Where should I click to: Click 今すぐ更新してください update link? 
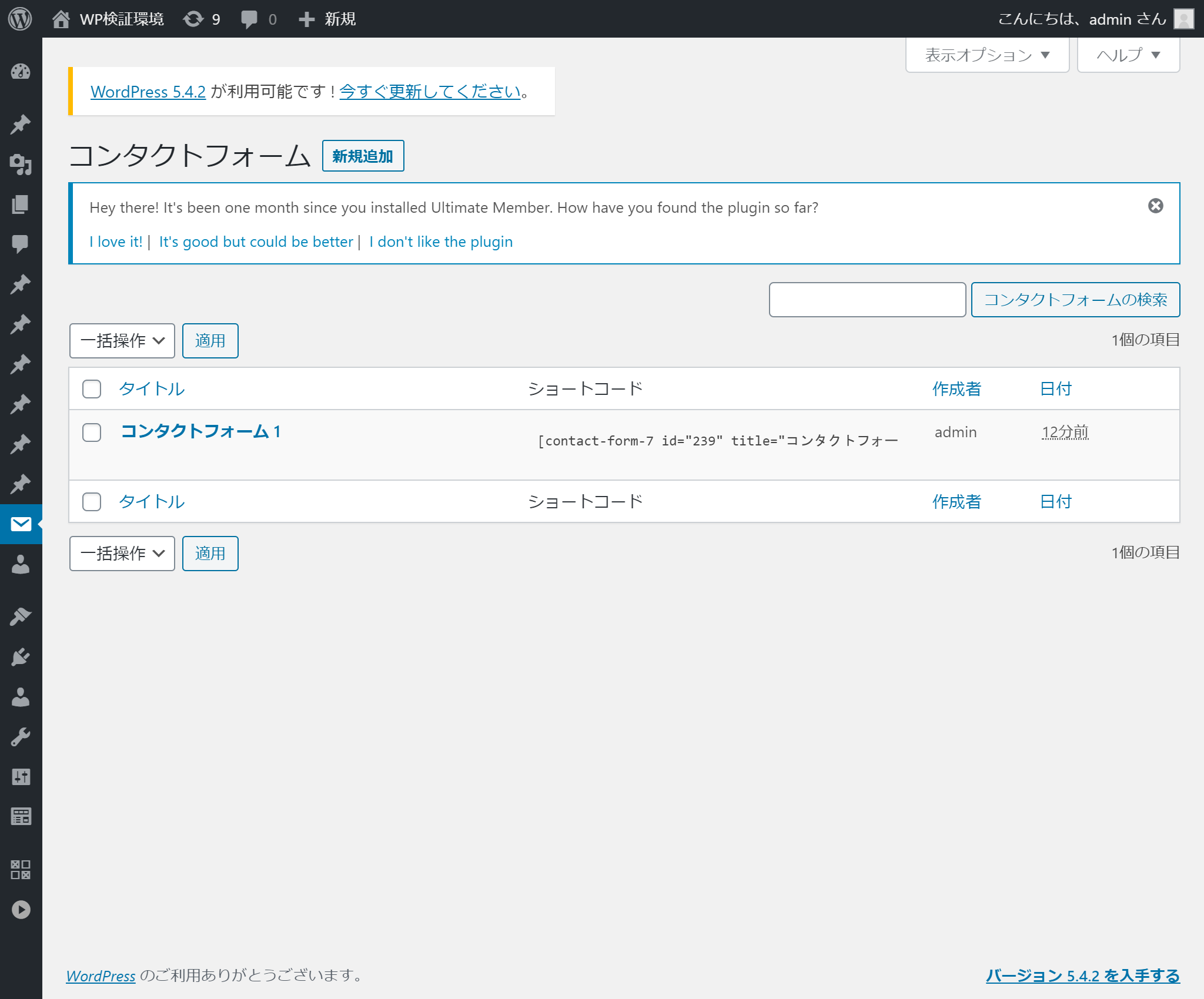pyautogui.click(x=430, y=91)
